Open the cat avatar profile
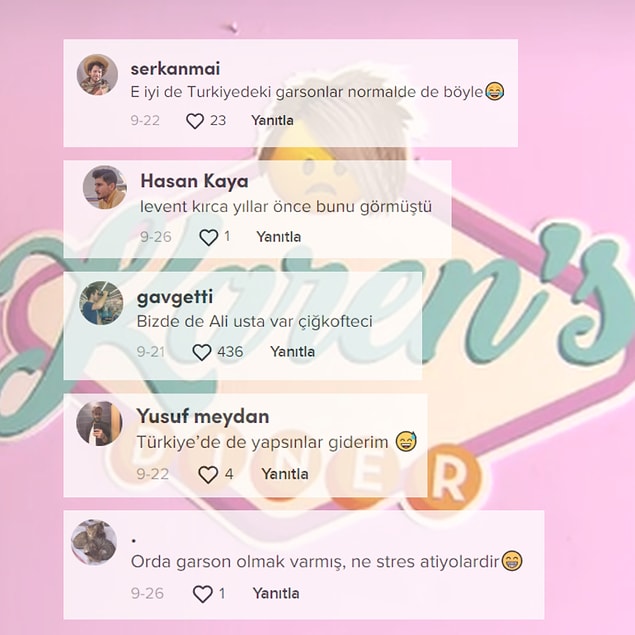This screenshot has width=635, height=635. [x=94, y=542]
